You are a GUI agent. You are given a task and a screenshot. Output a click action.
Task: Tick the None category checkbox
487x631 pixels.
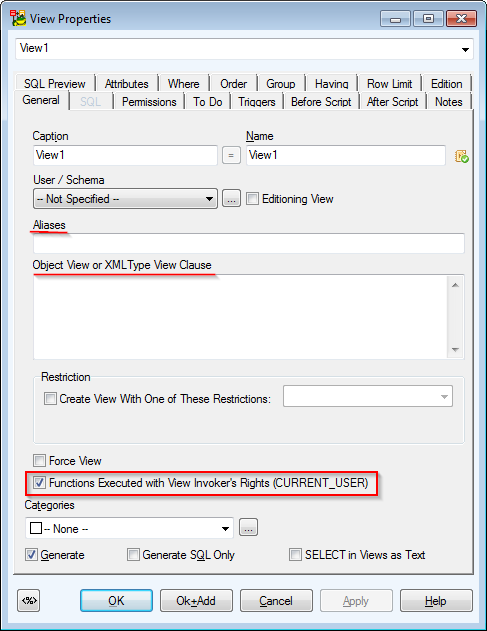[36, 528]
